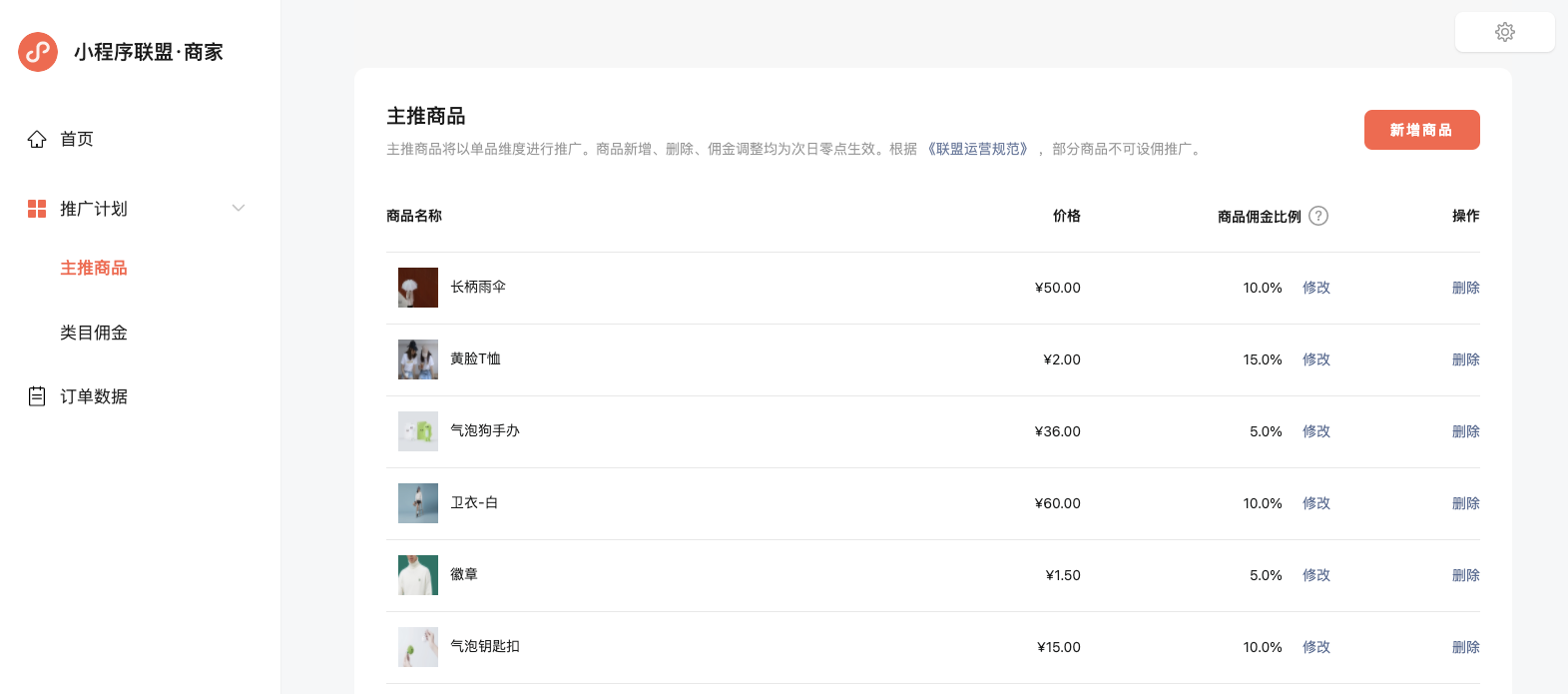Click the 主推商品 page heading
Screen dimensions: 1568x694
pyautogui.click(x=426, y=116)
